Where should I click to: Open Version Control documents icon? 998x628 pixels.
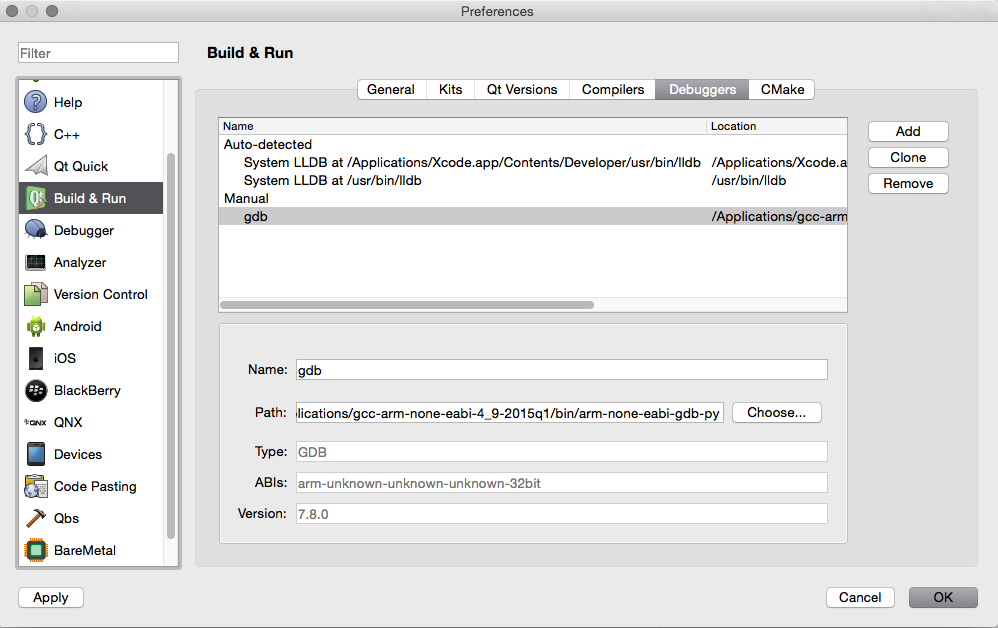point(36,294)
